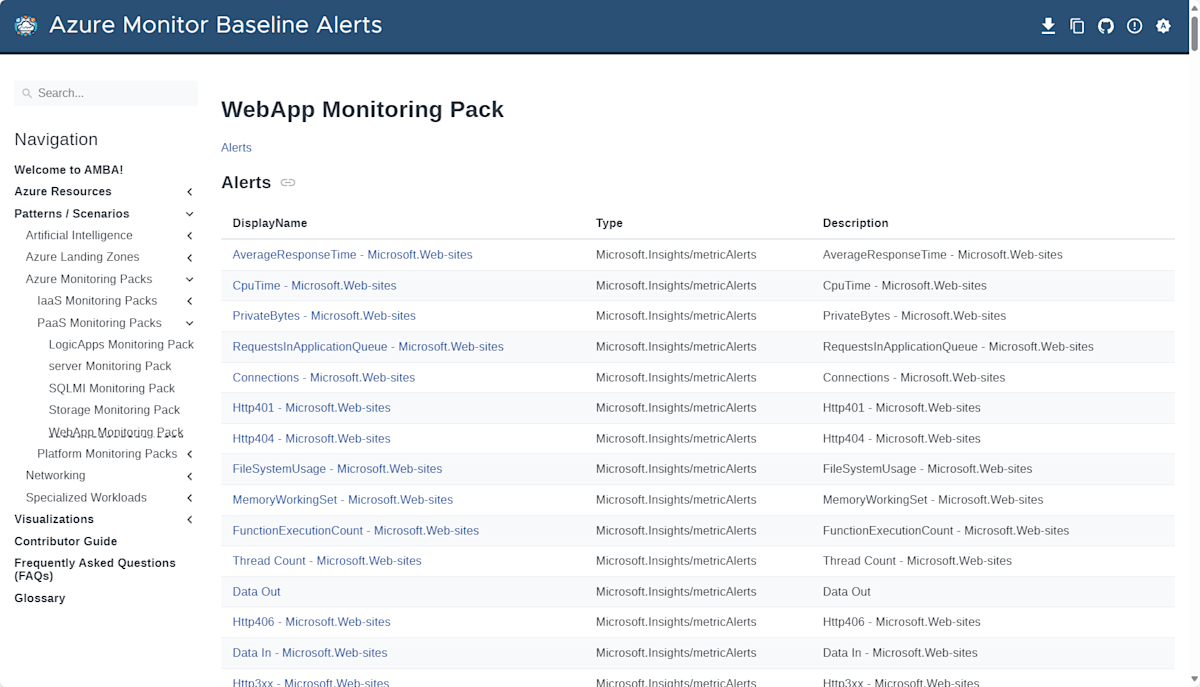Image resolution: width=1200 pixels, height=687 pixels.
Task: Open Thread Count - Microsoft.Web-sites link
Action: pos(327,560)
